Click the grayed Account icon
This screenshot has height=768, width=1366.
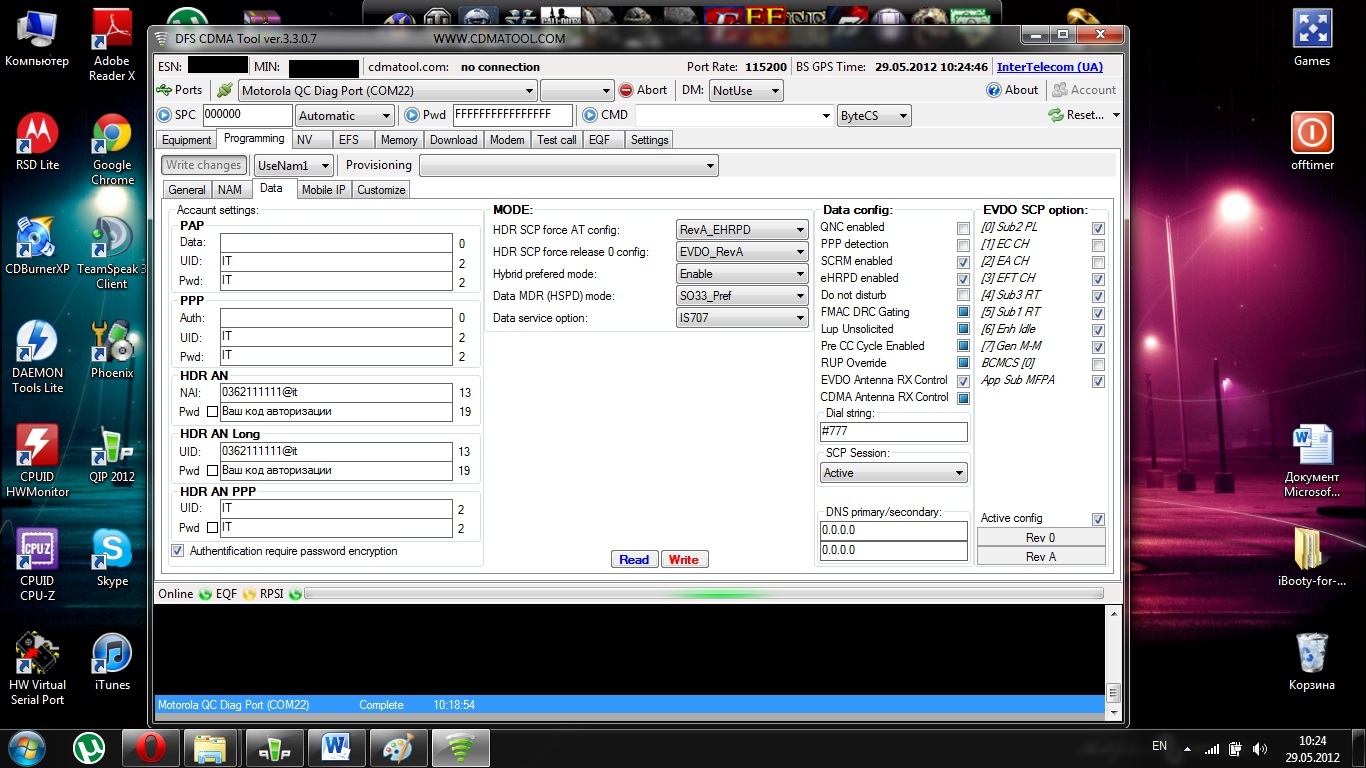pos(1059,90)
